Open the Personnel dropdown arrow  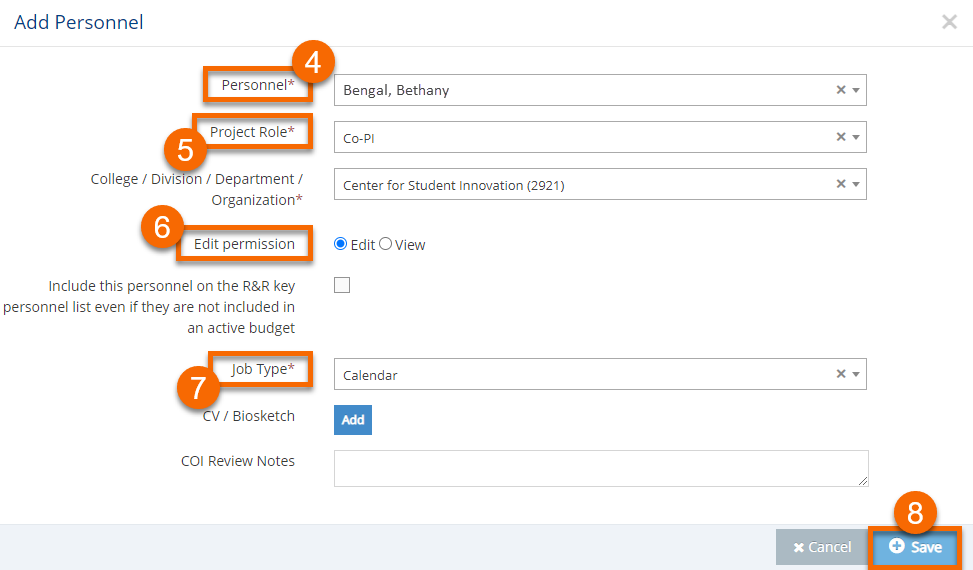856,90
